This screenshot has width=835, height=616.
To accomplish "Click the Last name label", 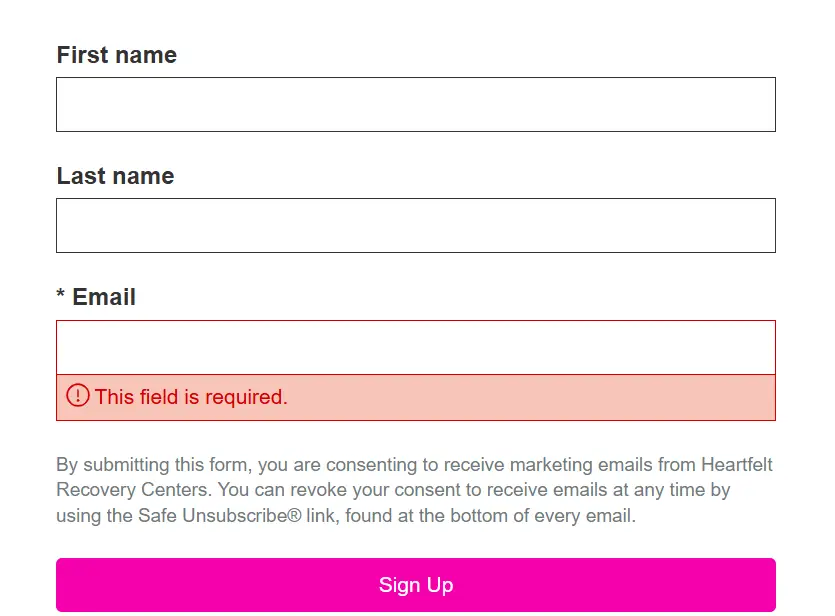I will click(116, 176).
